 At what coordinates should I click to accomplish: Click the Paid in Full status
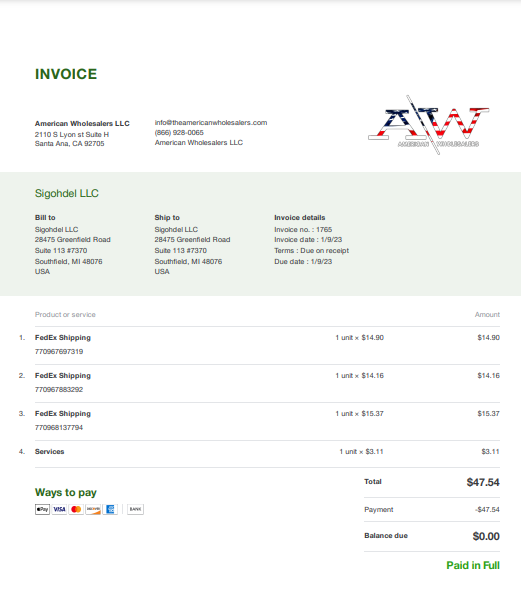point(473,566)
